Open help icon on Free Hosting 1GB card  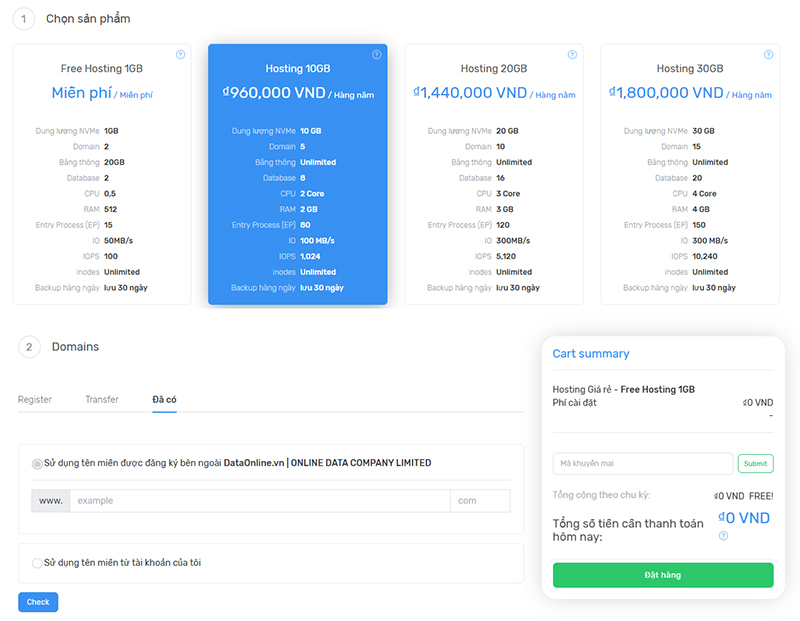coord(181,55)
